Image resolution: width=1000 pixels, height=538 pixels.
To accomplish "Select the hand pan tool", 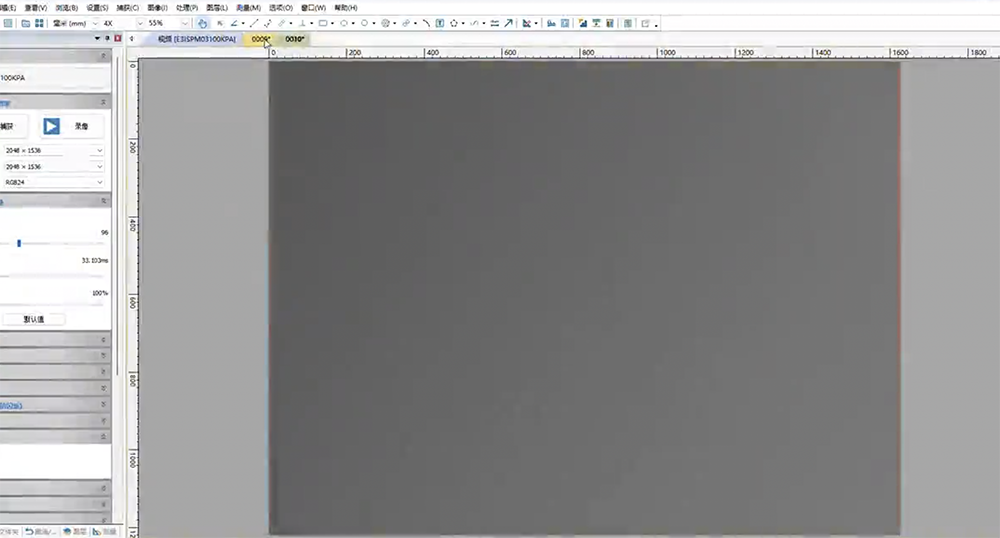I will [x=203, y=23].
